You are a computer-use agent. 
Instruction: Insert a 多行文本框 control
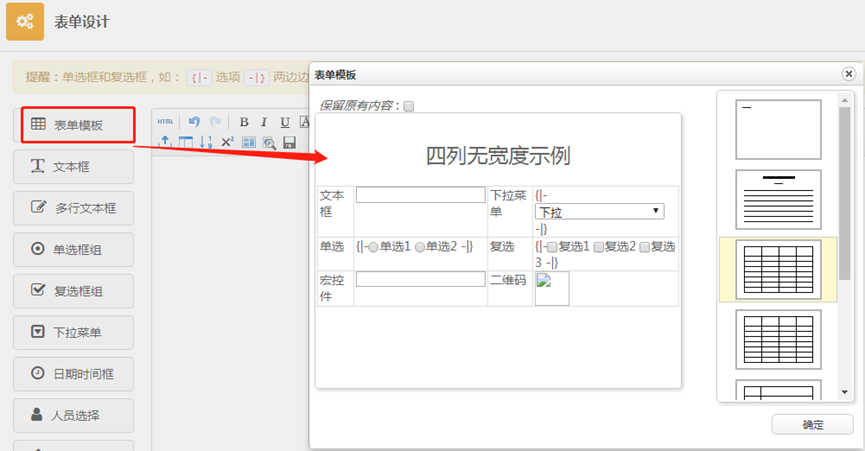pos(73,208)
